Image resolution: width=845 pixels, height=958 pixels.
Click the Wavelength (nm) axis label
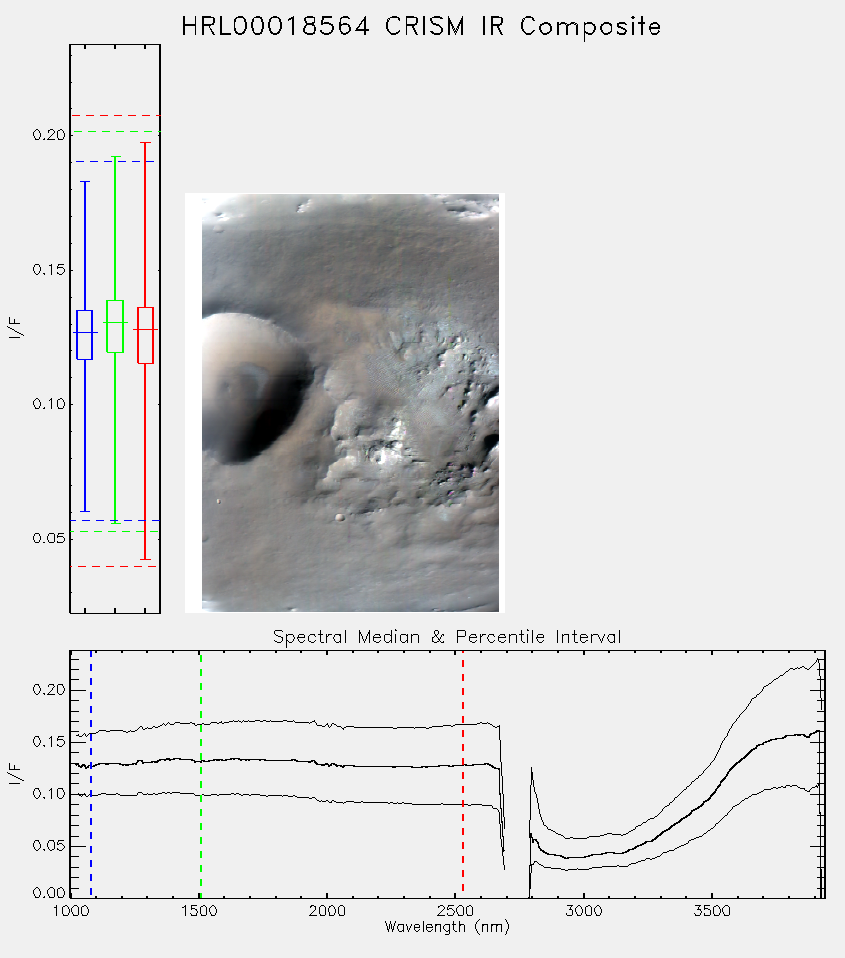pyautogui.click(x=447, y=927)
